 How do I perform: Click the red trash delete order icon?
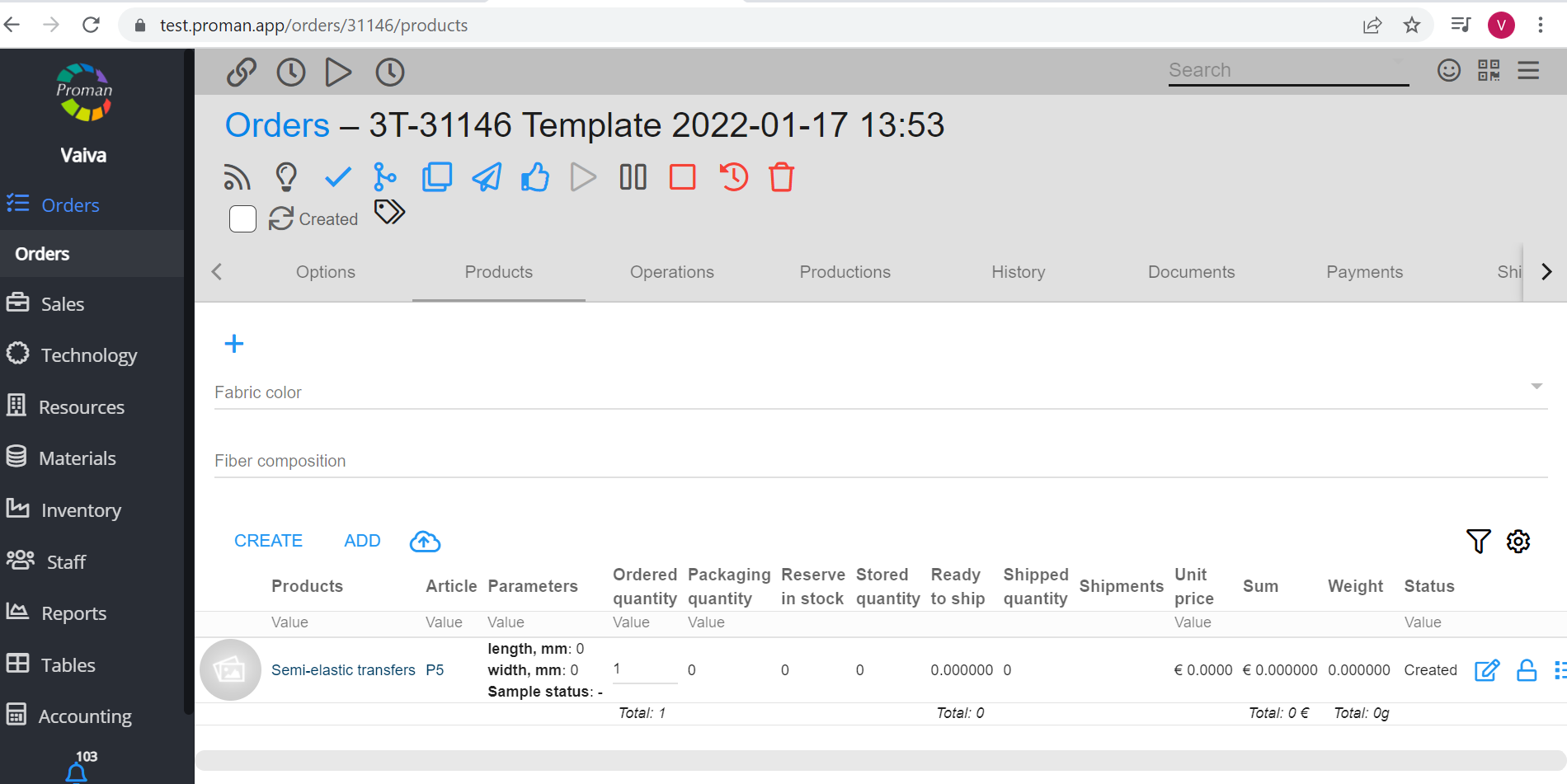pyautogui.click(x=781, y=177)
